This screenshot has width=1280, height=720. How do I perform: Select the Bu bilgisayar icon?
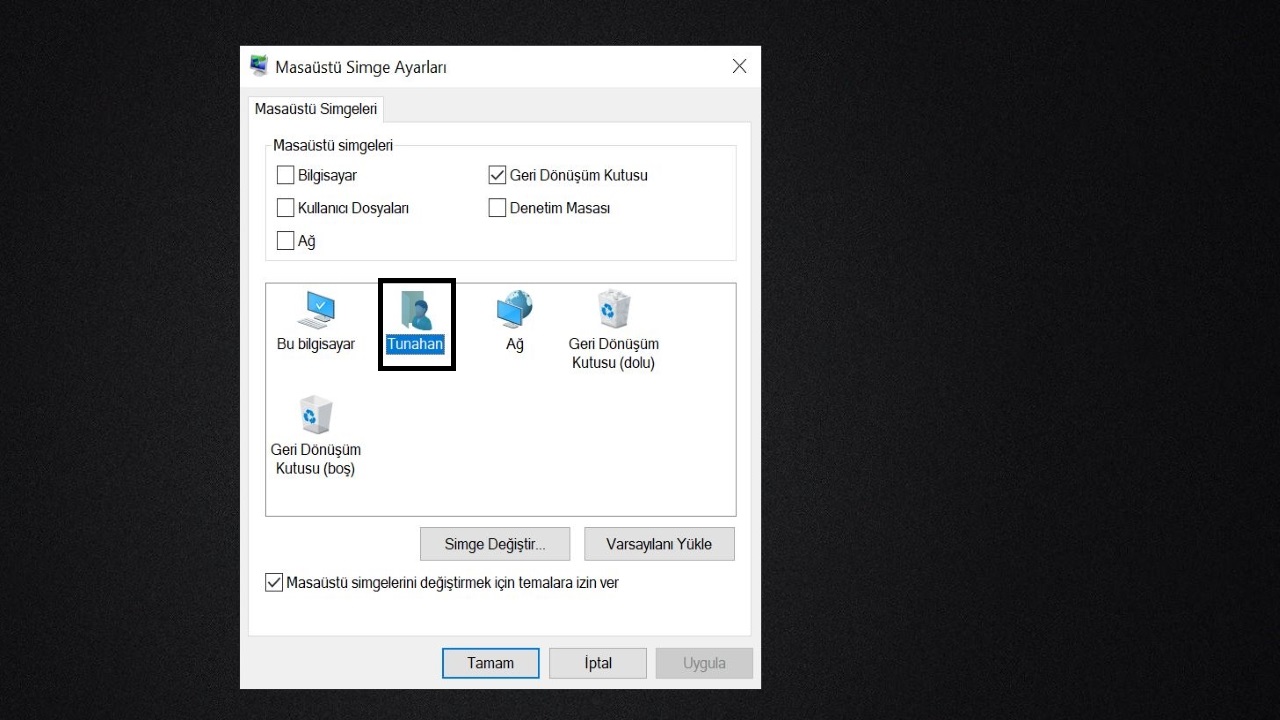pos(316,311)
